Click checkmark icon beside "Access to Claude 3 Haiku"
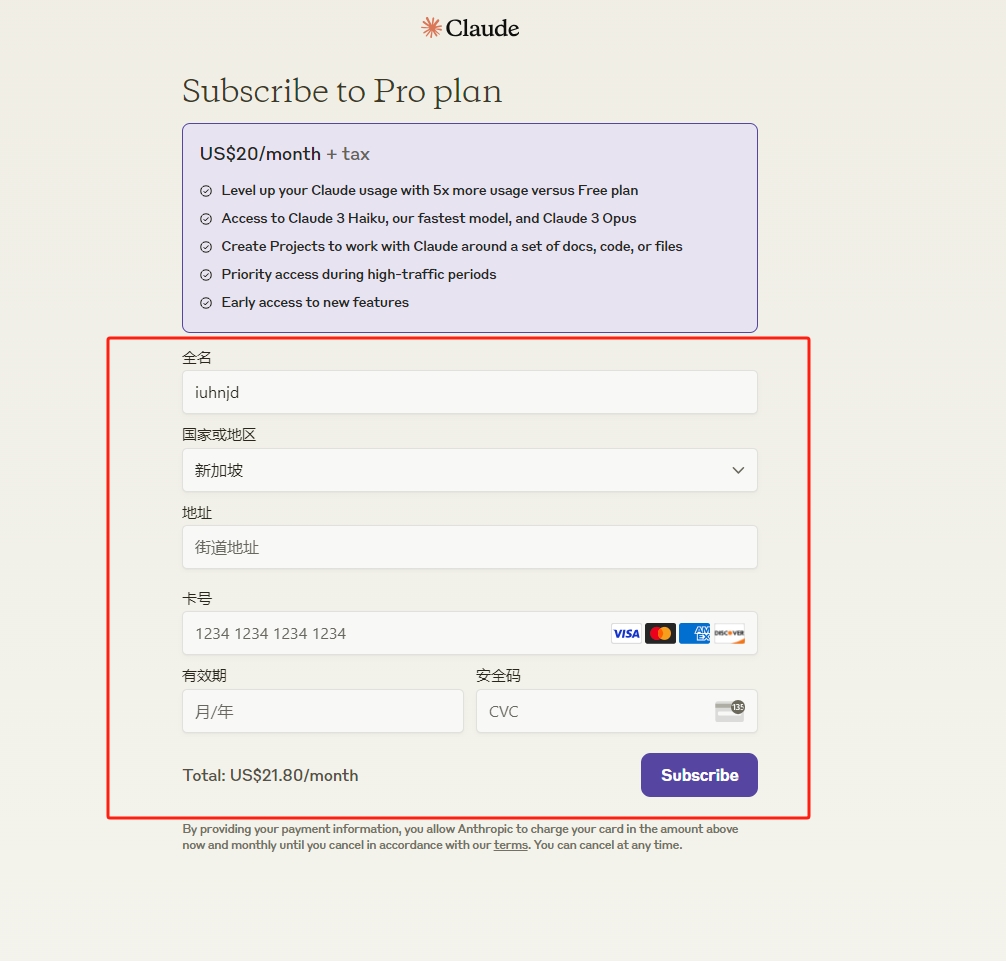 pos(206,219)
